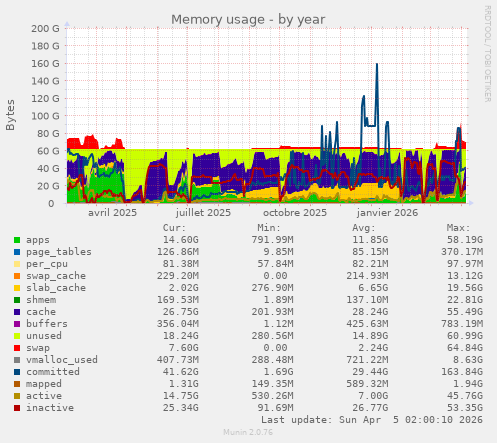Click the yellow-green unused legend swatch
This screenshot has width=497, height=443.
tap(17, 336)
